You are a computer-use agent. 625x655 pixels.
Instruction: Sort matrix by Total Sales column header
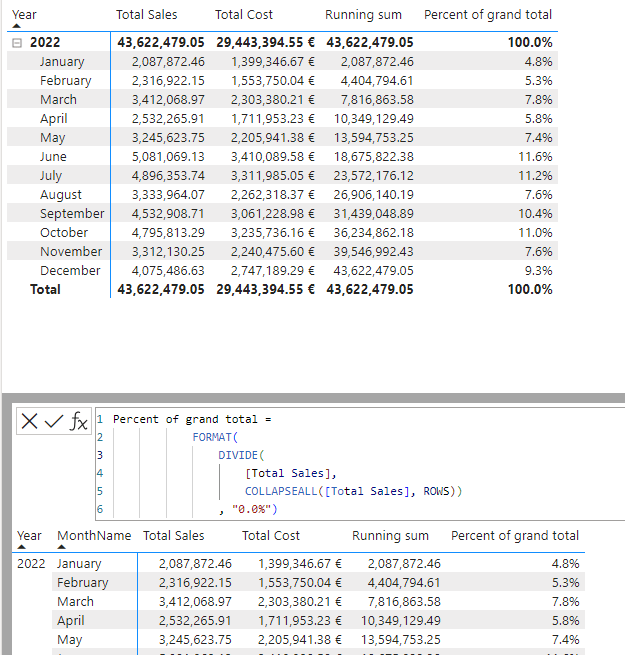146,15
